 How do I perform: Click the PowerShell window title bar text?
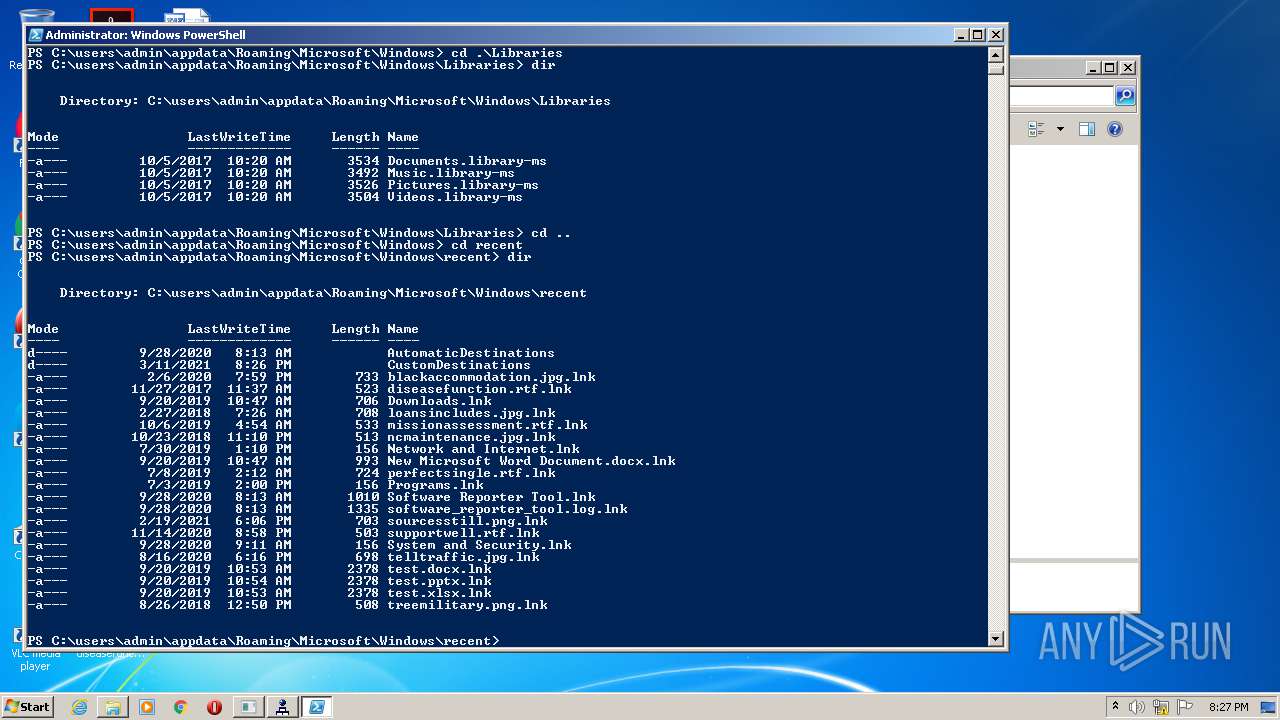[145, 35]
